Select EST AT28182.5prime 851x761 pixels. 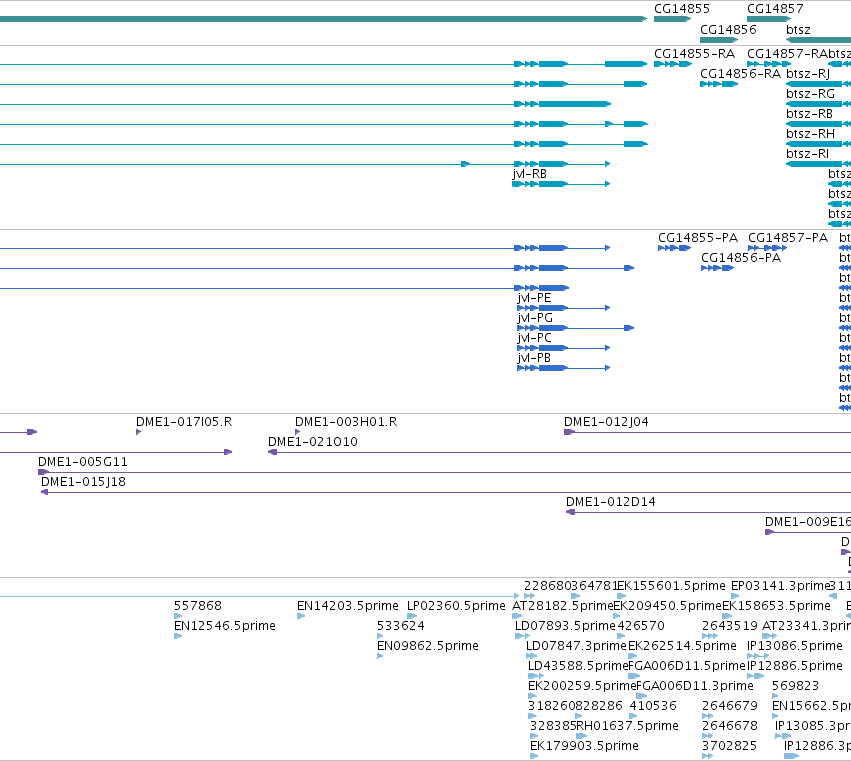[x=517, y=616]
